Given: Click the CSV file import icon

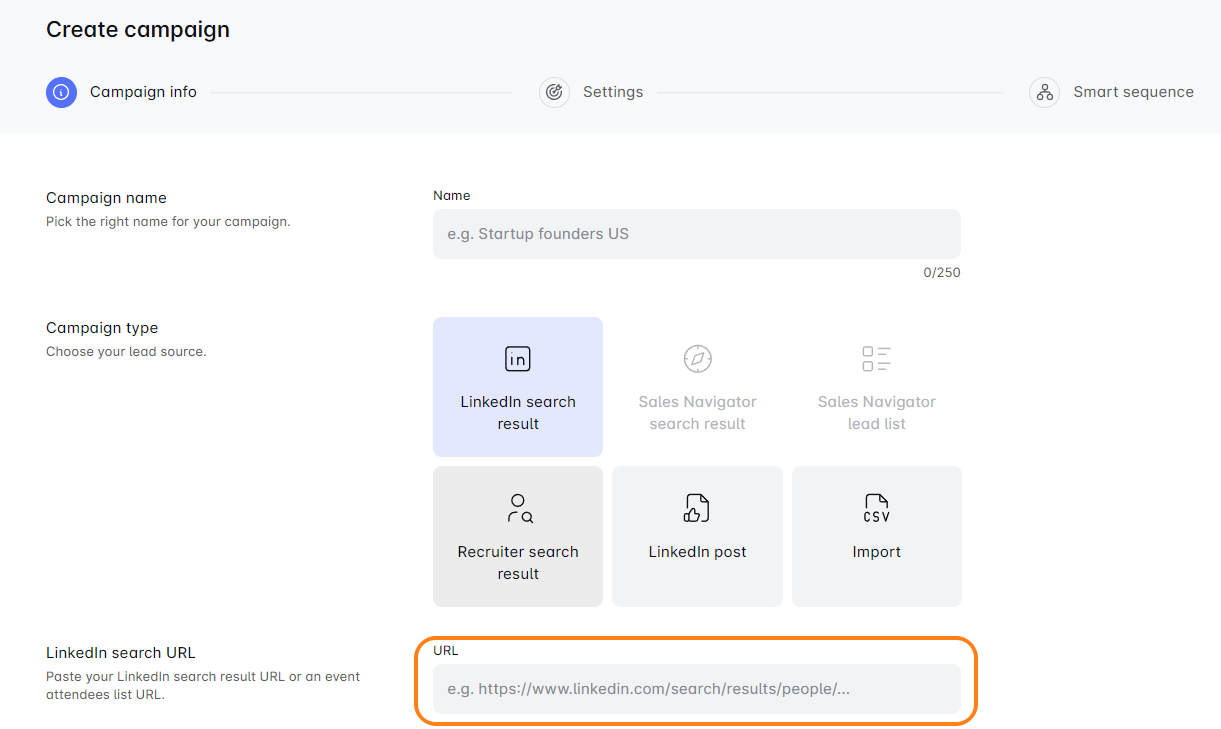Looking at the screenshot, I should 876,508.
